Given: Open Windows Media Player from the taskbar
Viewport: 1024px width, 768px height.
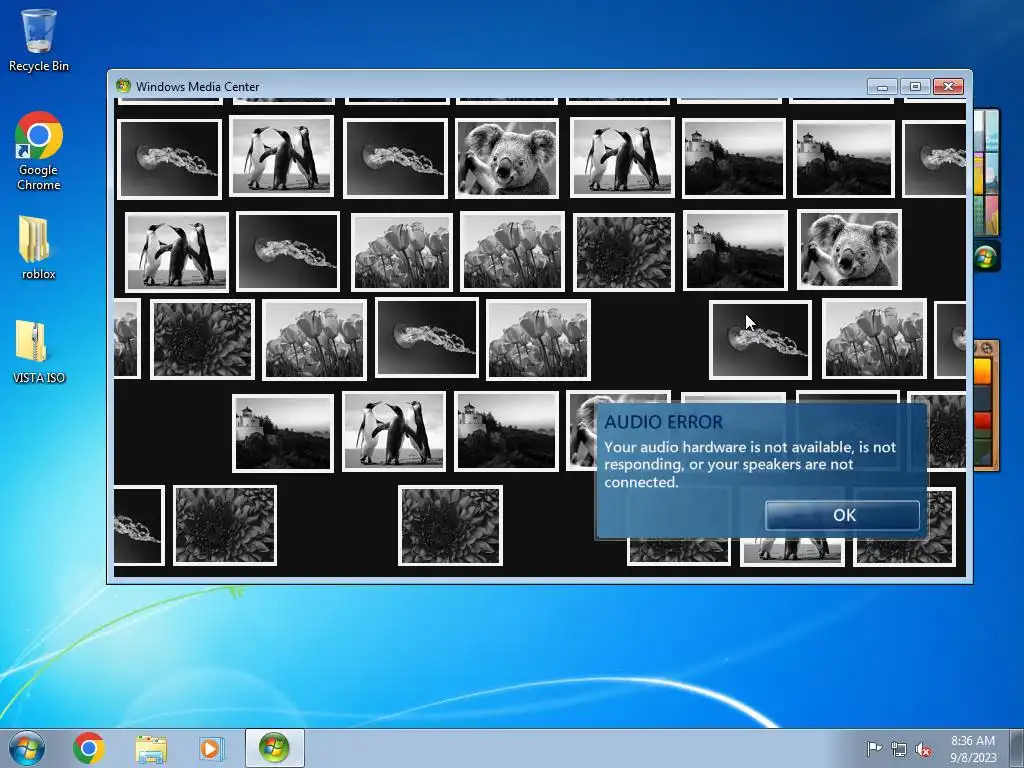Looking at the screenshot, I should [211, 748].
